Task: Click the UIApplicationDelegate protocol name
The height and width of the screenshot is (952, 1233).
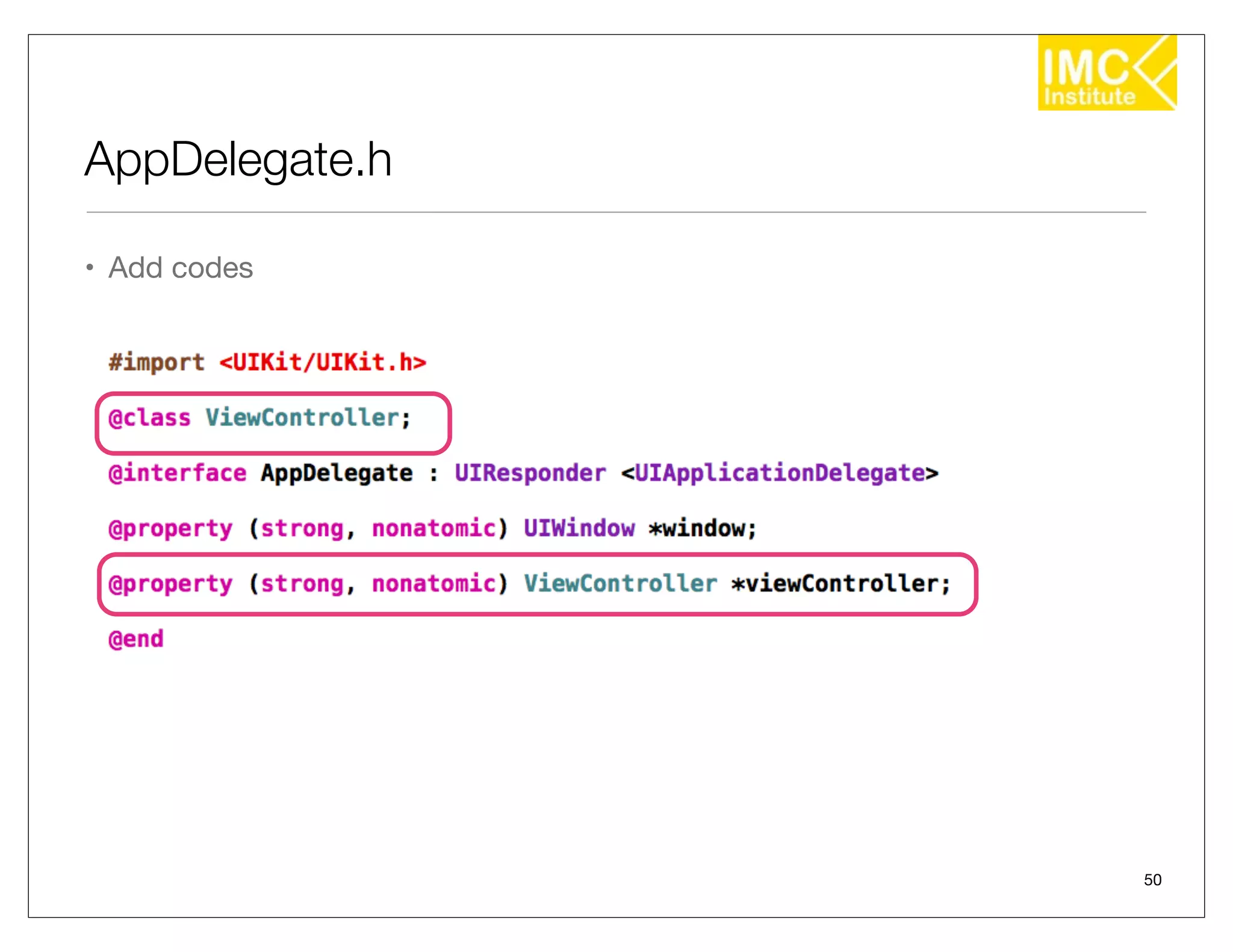Action: click(x=780, y=473)
